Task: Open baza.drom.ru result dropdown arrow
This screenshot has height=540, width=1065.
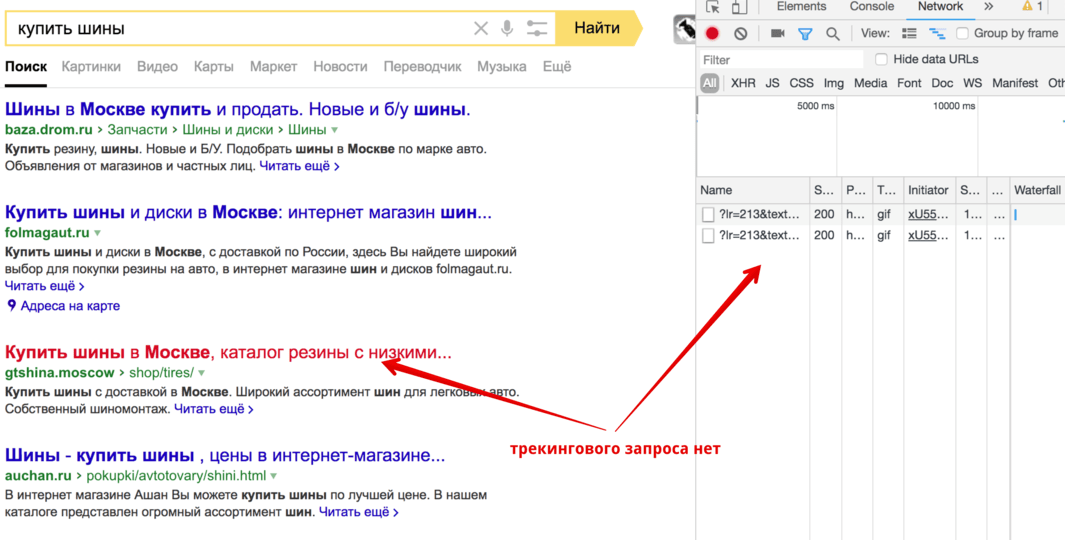Action: click(334, 130)
